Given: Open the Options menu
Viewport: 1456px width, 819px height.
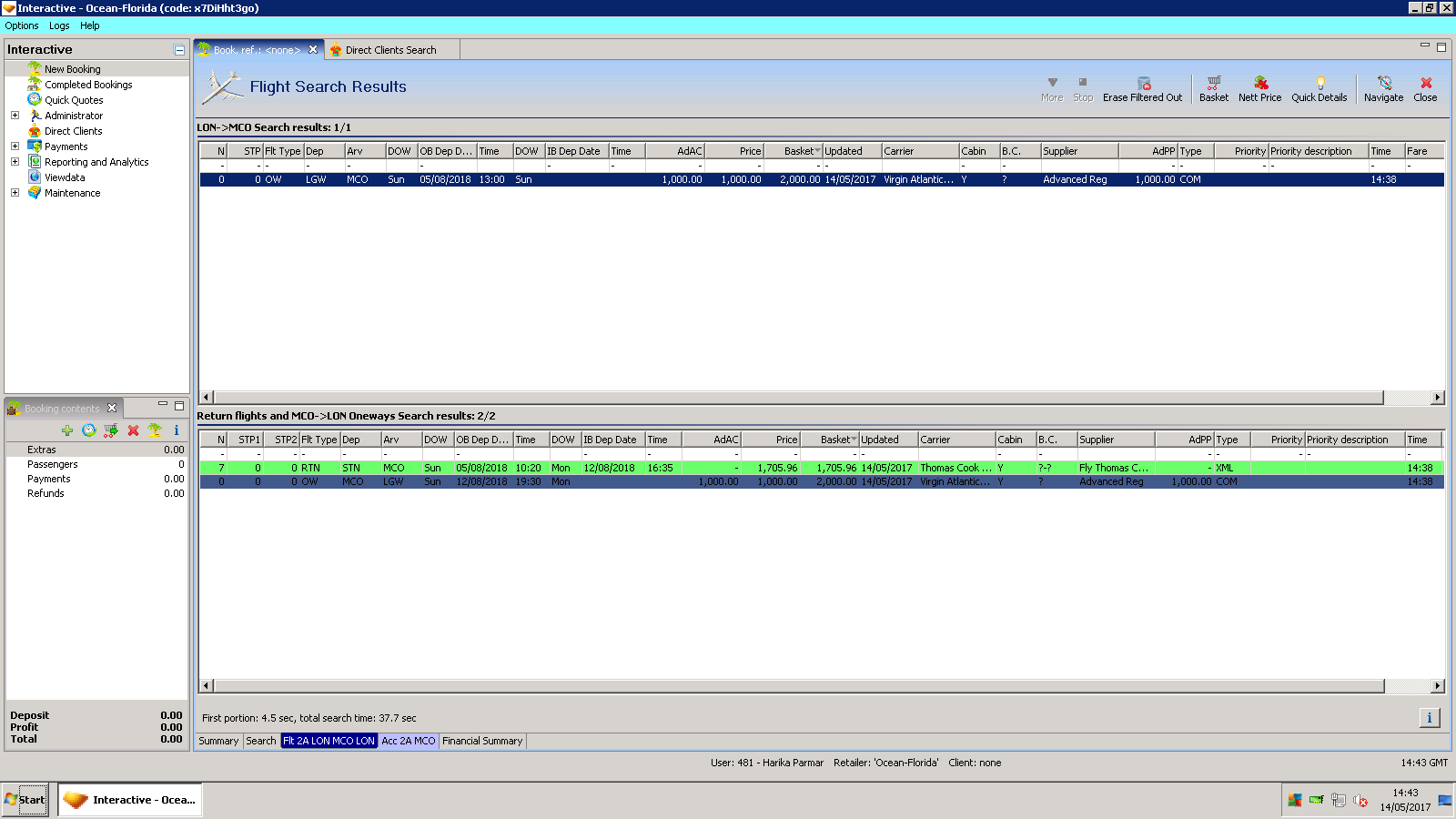Looking at the screenshot, I should (x=22, y=25).
